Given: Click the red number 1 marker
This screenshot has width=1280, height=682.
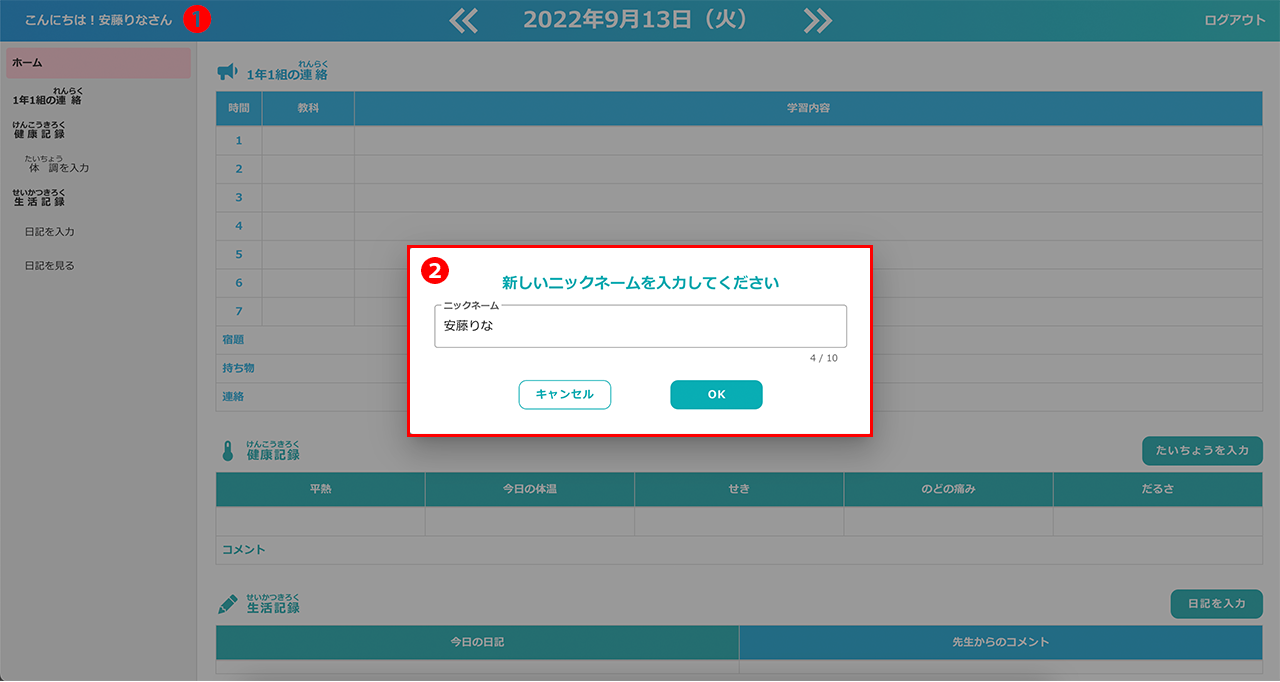Looking at the screenshot, I should pyautogui.click(x=197, y=20).
